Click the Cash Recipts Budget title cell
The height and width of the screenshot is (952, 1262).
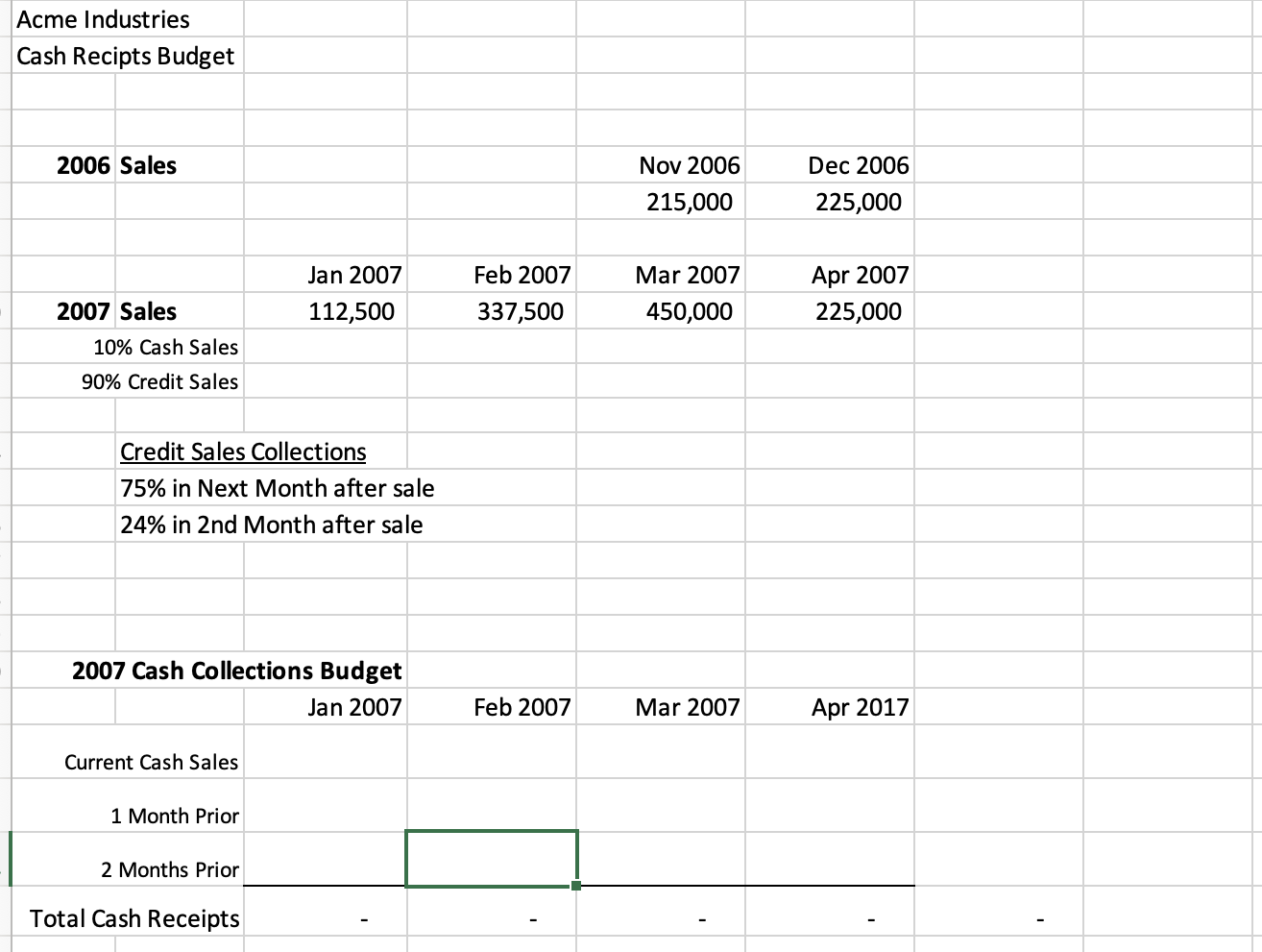[125, 56]
